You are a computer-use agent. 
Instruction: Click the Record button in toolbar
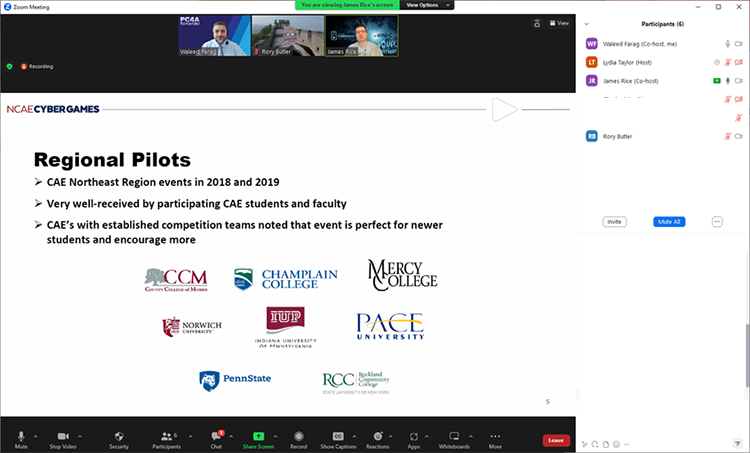pos(298,440)
